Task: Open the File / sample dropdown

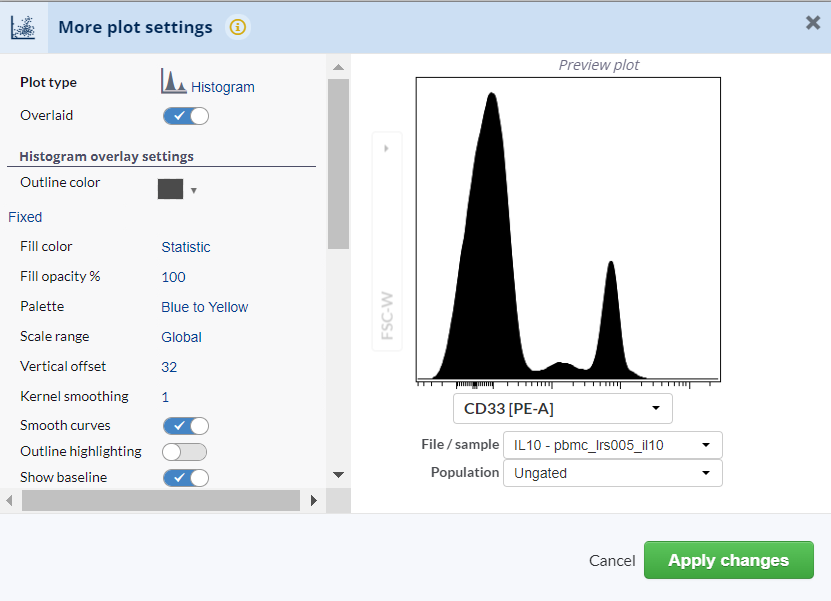Action: click(613, 445)
